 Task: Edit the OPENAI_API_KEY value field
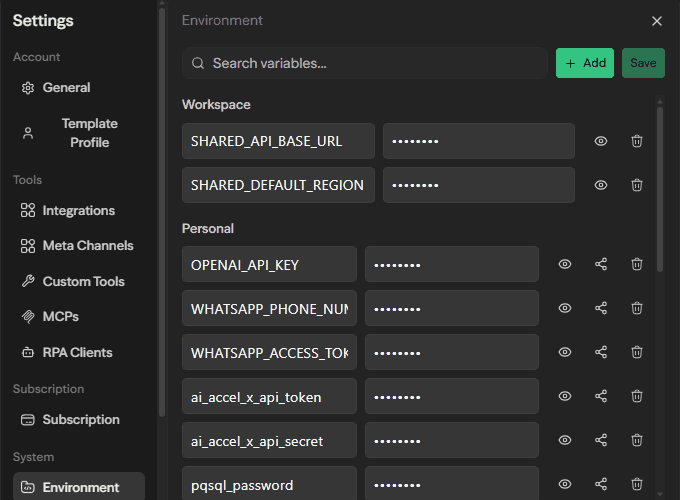tap(452, 264)
